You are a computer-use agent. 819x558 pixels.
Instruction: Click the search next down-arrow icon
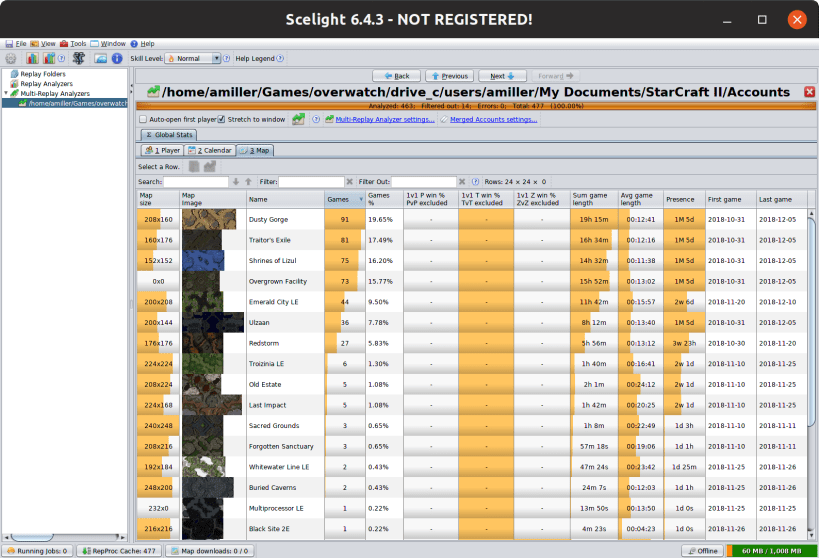click(236, 182)
